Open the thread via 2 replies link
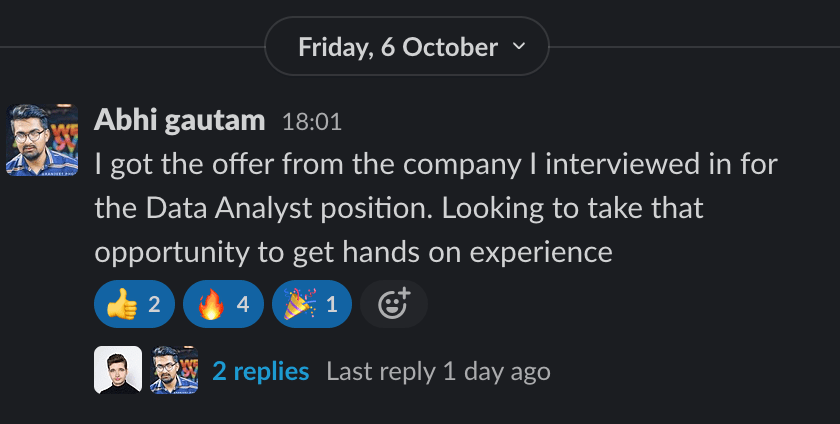The height and width of the screenshot is (424, 840). click(261, 371)
